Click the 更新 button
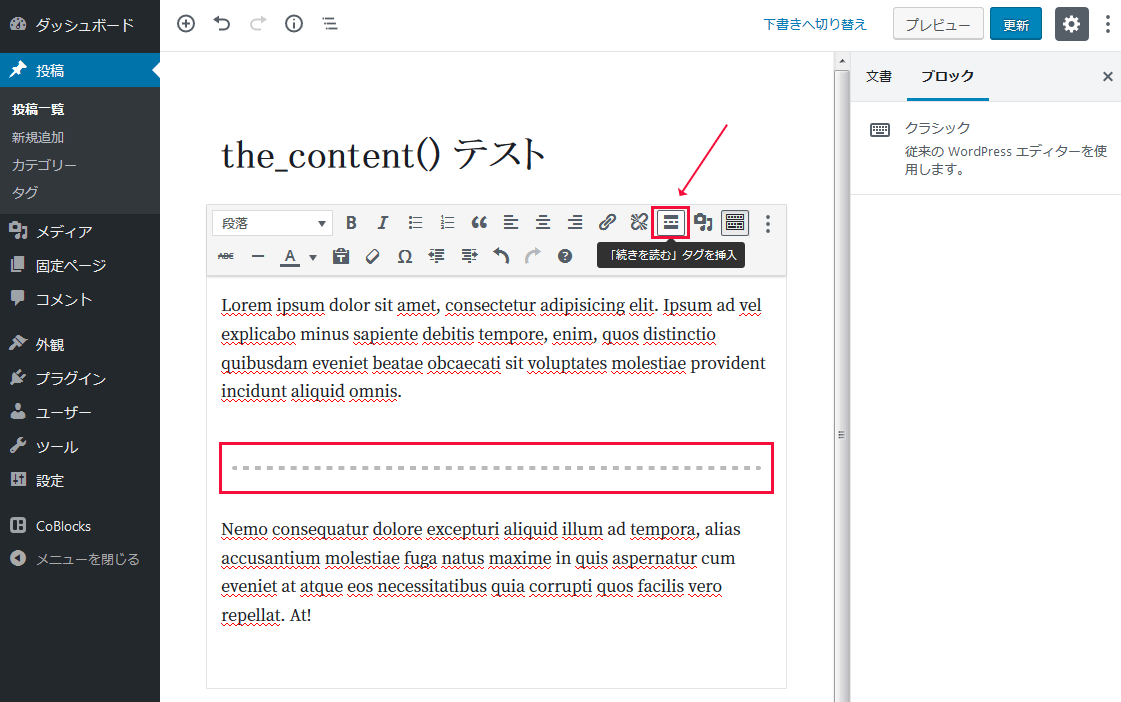1121x702 pixels. click(1015, 24)
